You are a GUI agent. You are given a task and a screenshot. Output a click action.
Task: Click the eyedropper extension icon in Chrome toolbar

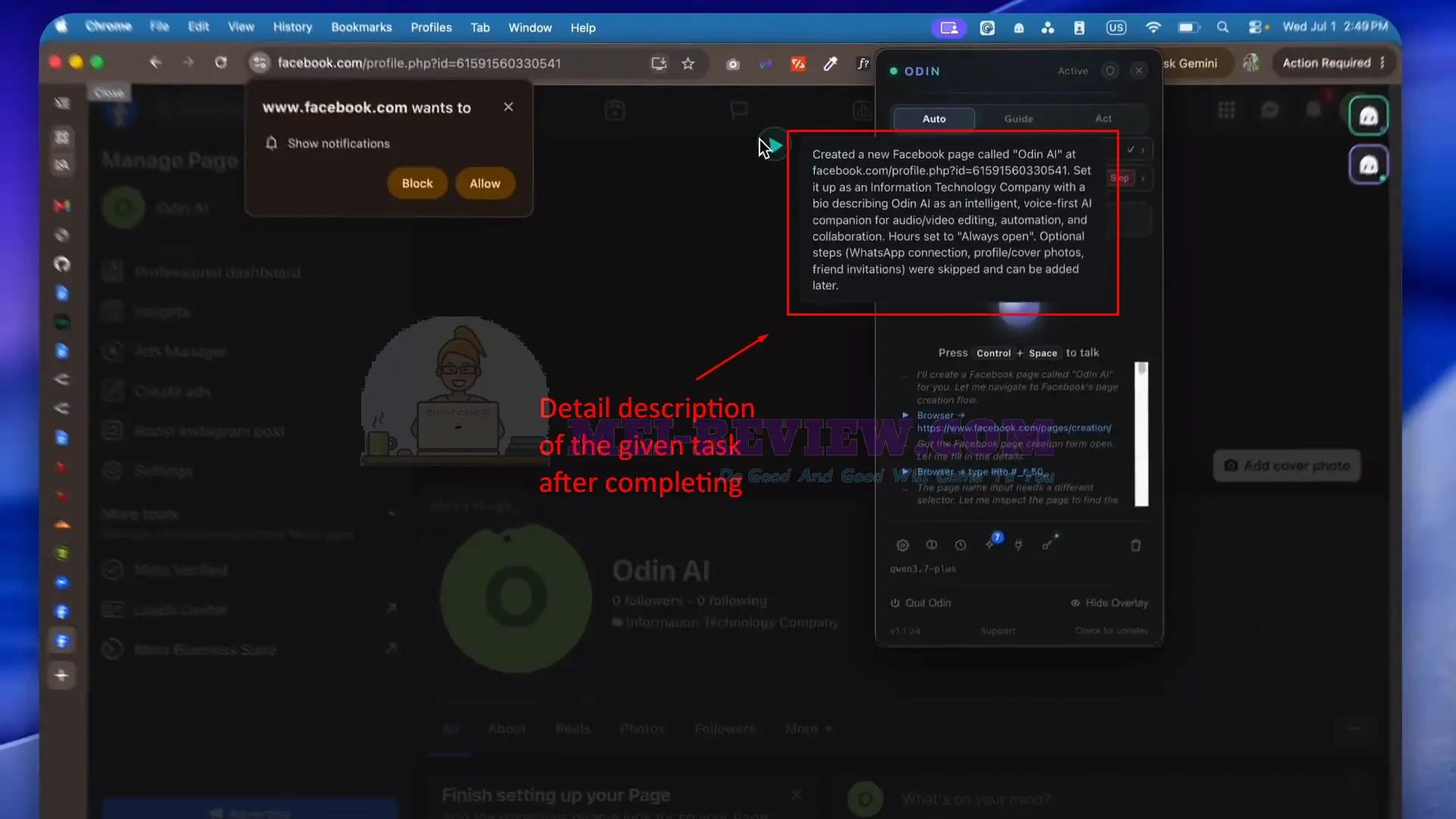(830, 64)
